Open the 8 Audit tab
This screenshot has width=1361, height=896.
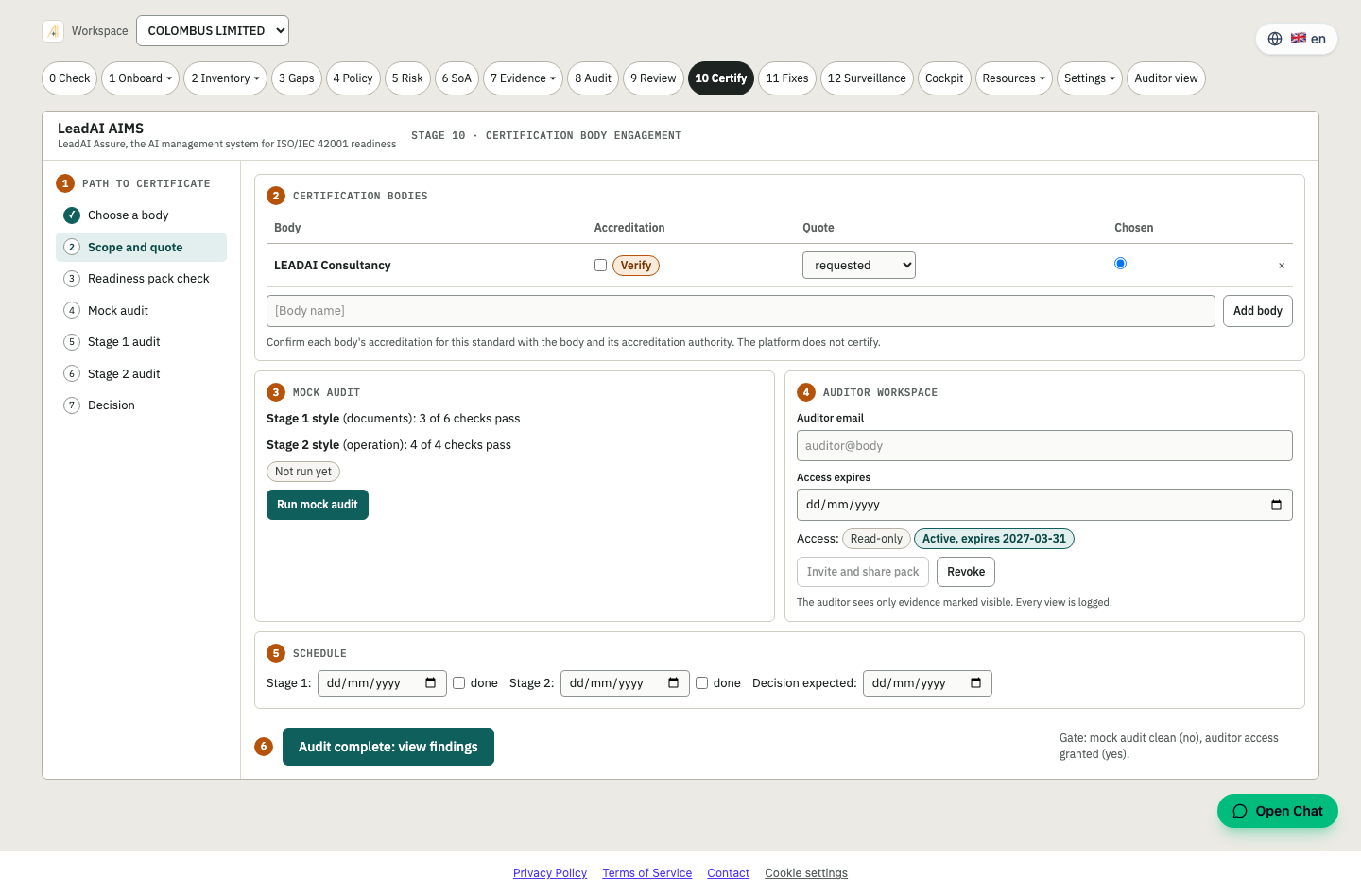point(594,78)
